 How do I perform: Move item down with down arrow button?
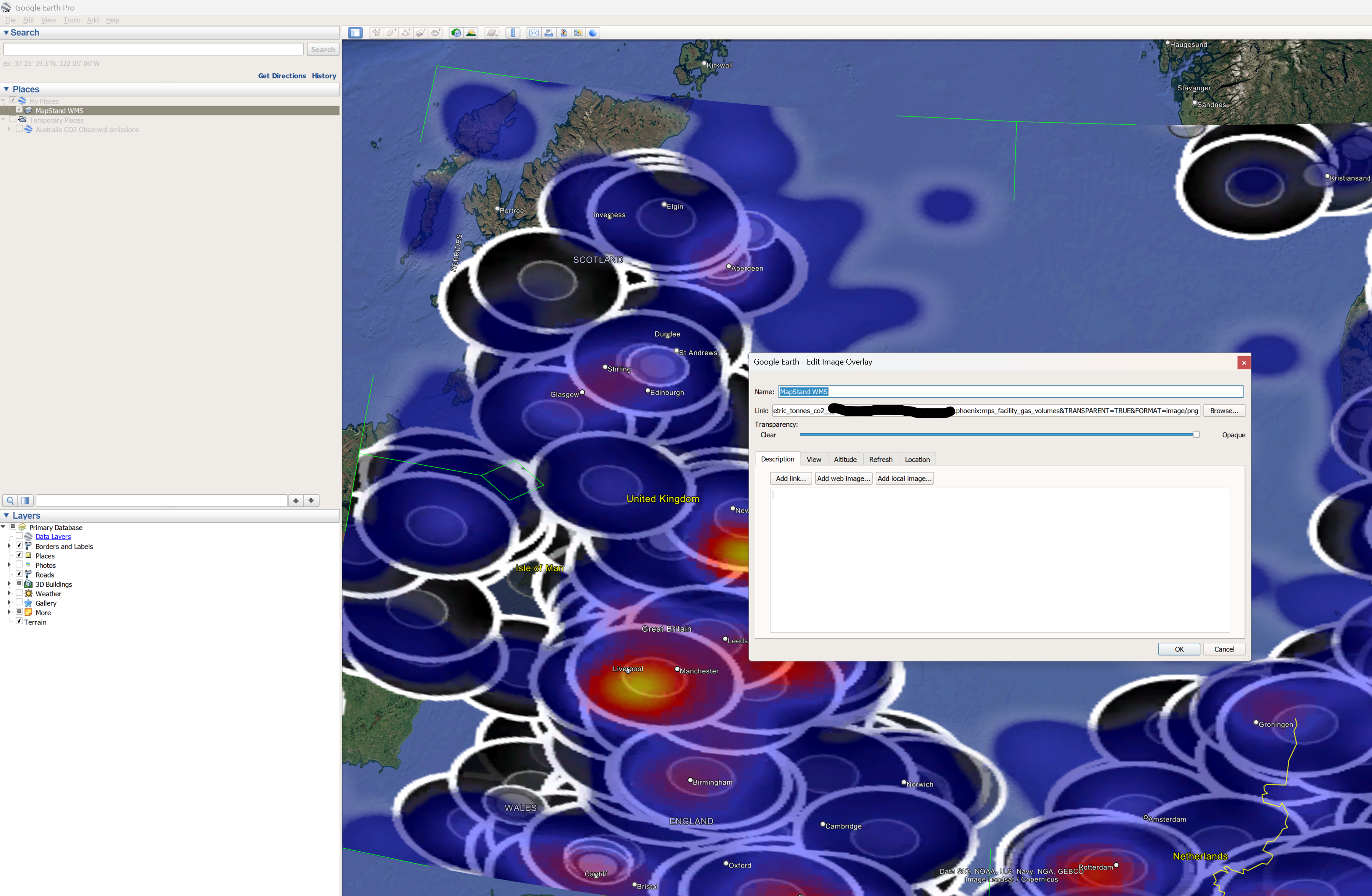pyautogui.click(x=311, y=500)
